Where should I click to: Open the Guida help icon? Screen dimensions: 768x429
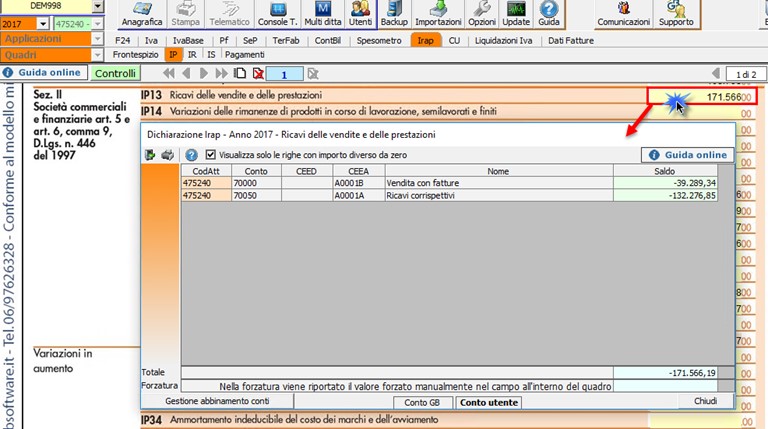point(549,14)
